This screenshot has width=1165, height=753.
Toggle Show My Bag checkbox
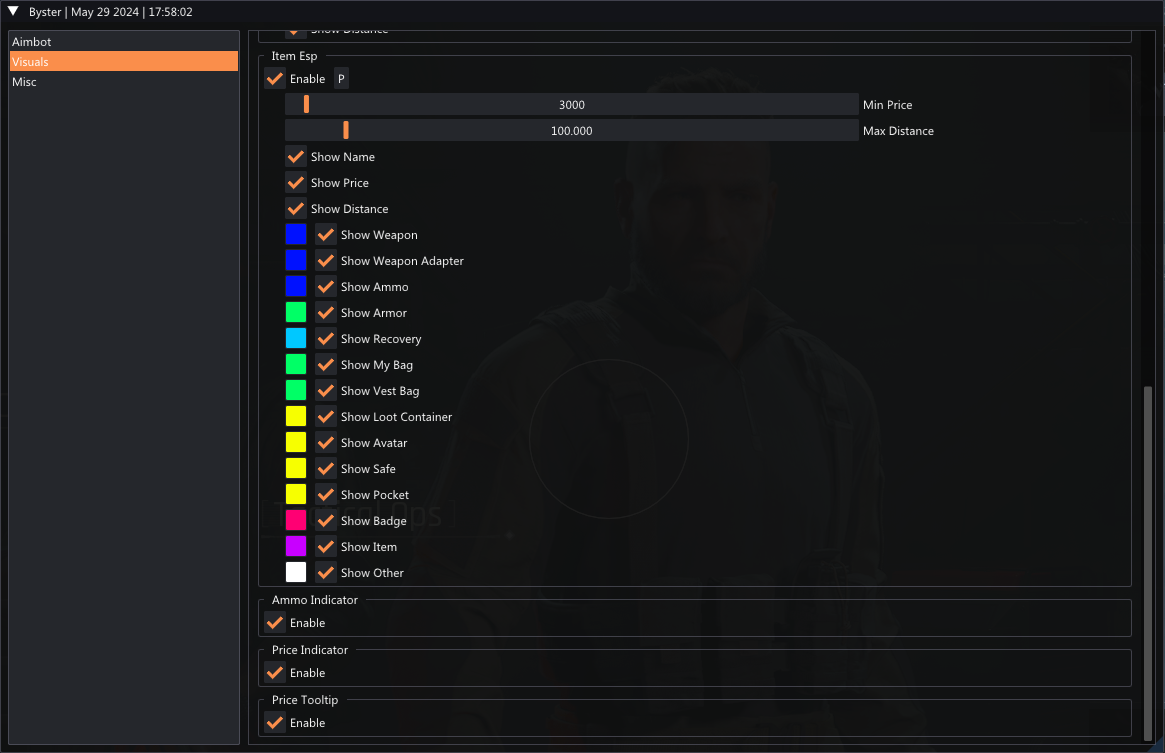(325, 365)
